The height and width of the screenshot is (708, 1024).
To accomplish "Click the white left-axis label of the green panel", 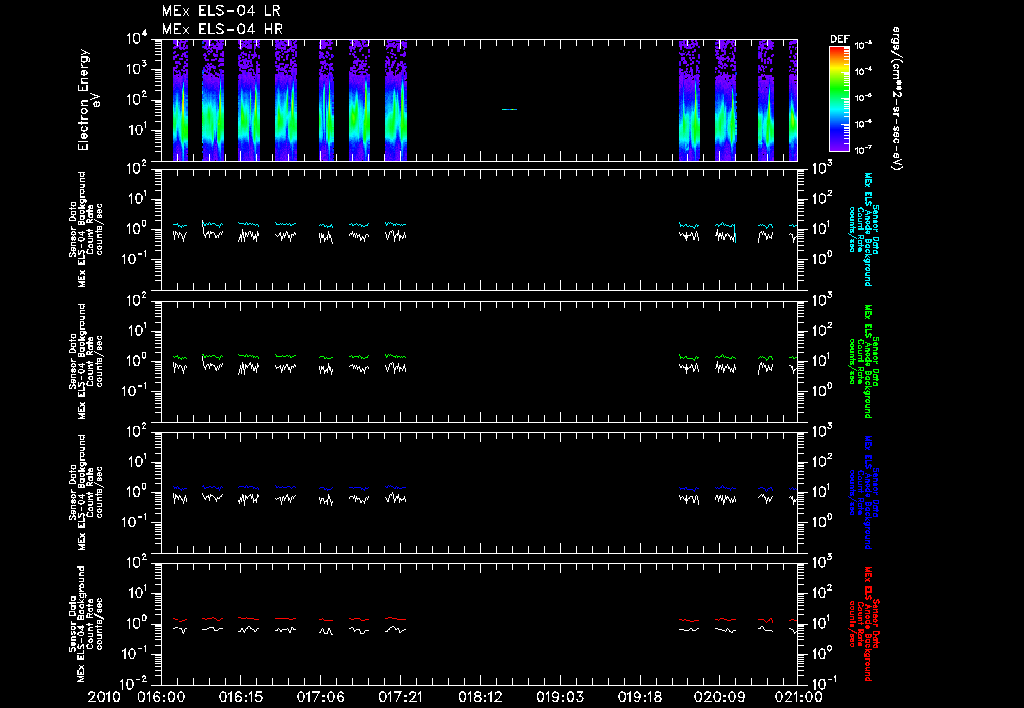I will click(x=86, y=361).
